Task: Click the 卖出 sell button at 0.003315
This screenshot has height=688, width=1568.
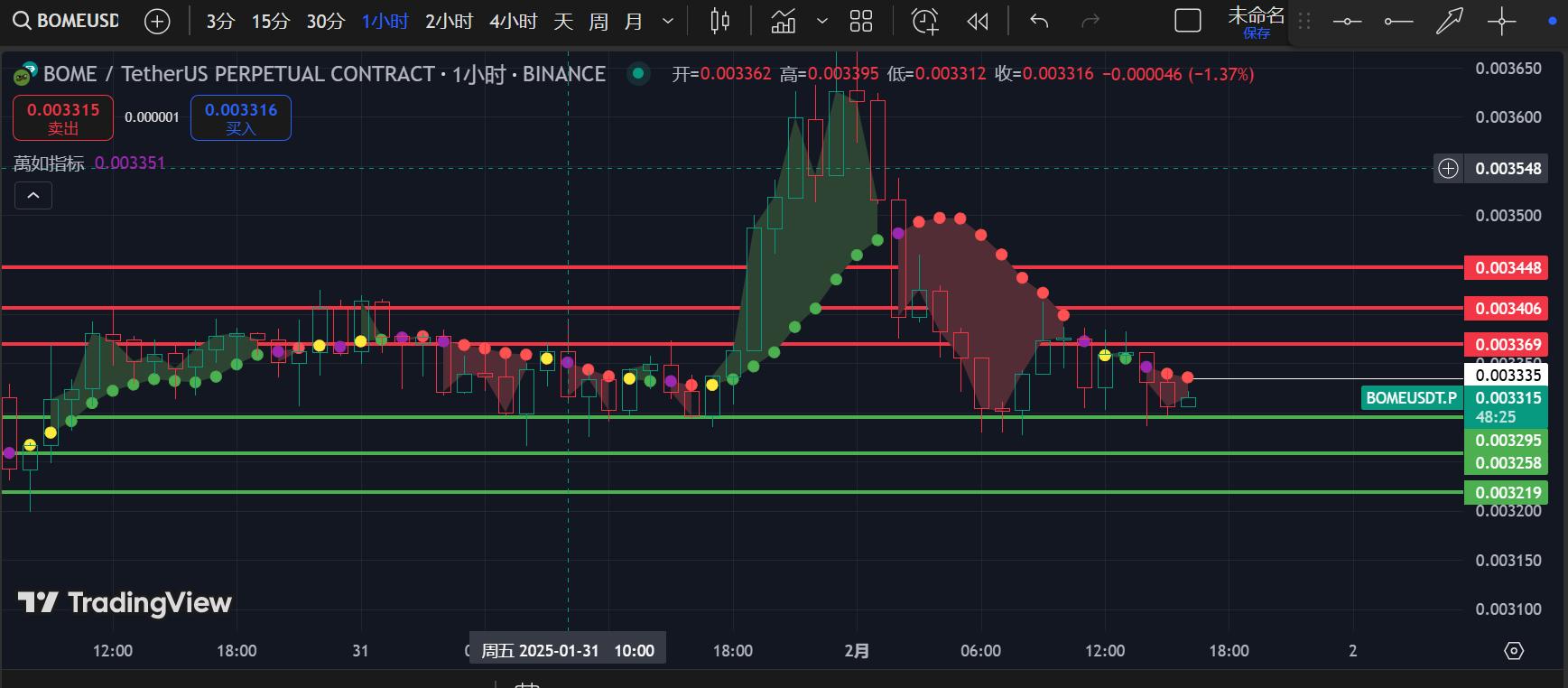Action: (x=63, y=118)
